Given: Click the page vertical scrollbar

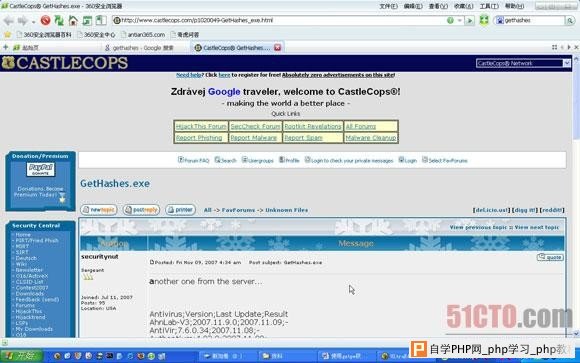Looking at the screenshot, I should 576,196.
